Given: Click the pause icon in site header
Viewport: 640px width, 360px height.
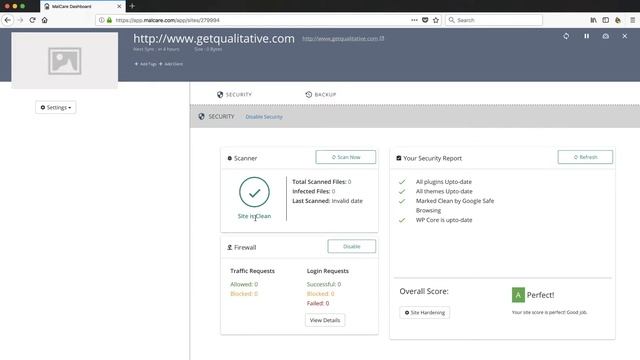Looking at the screenshot, I should tap(587, 36).
